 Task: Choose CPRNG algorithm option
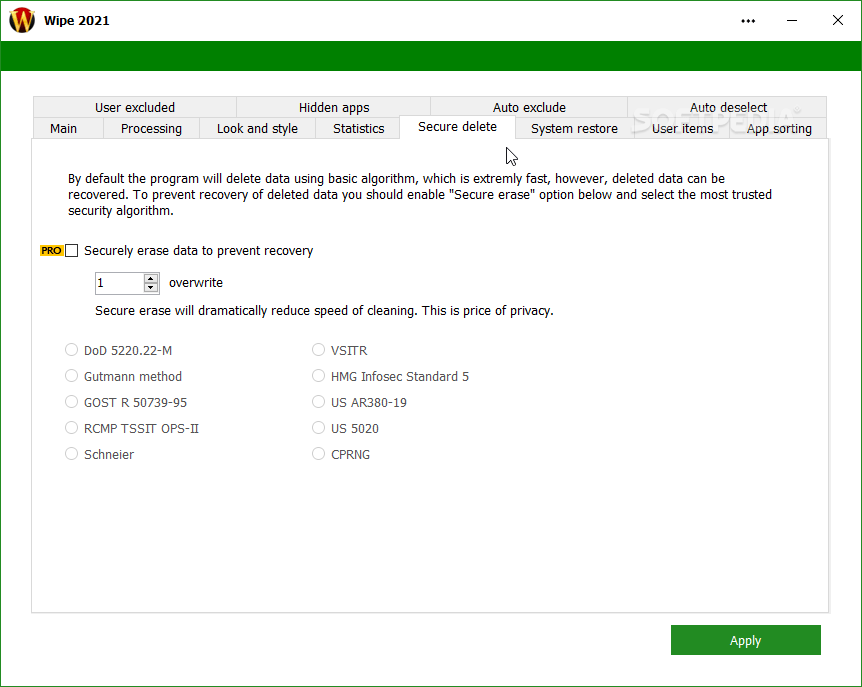pyautogui.click(x=341, y=454)
